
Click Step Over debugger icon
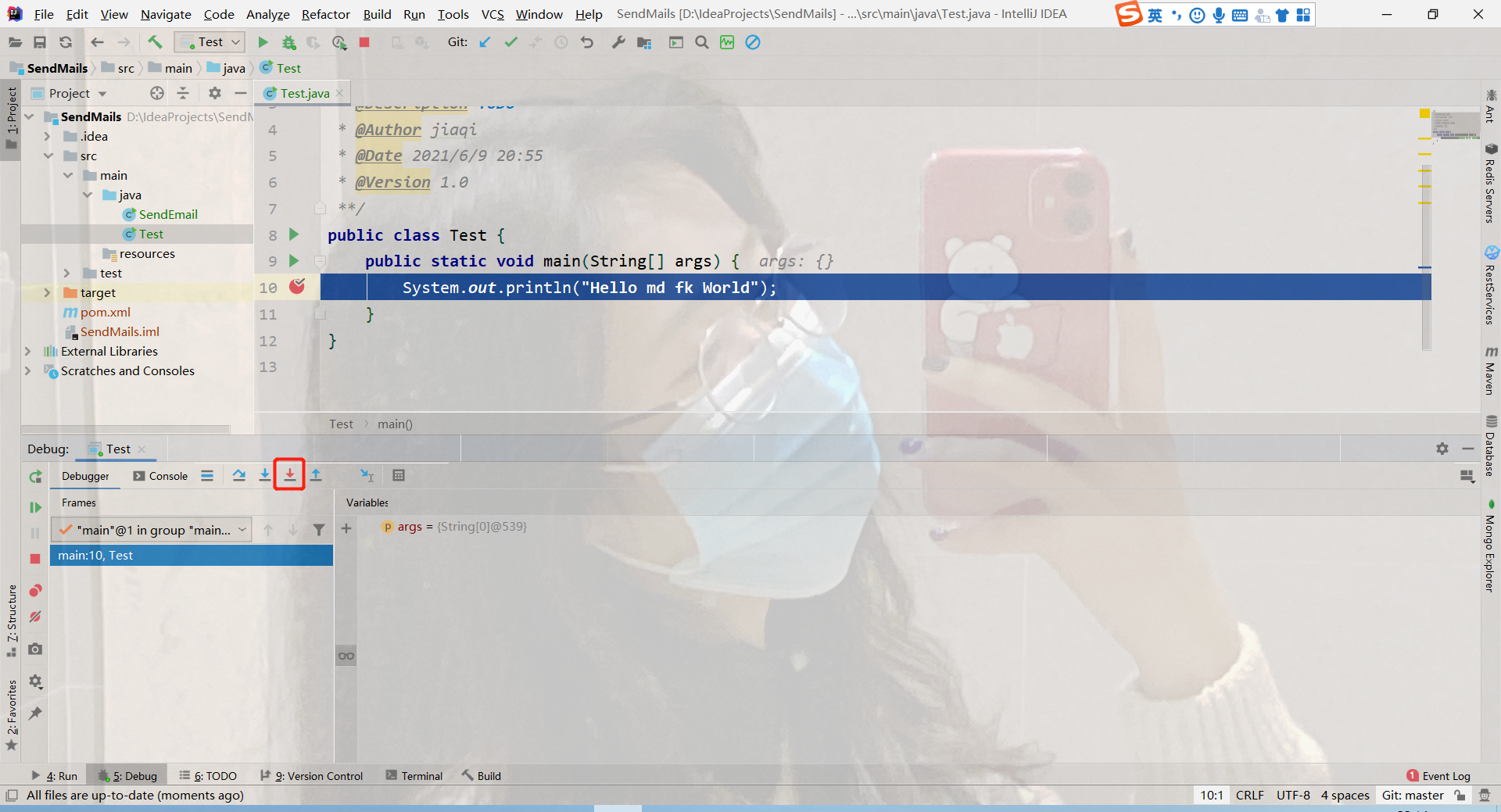click(239, 475)
